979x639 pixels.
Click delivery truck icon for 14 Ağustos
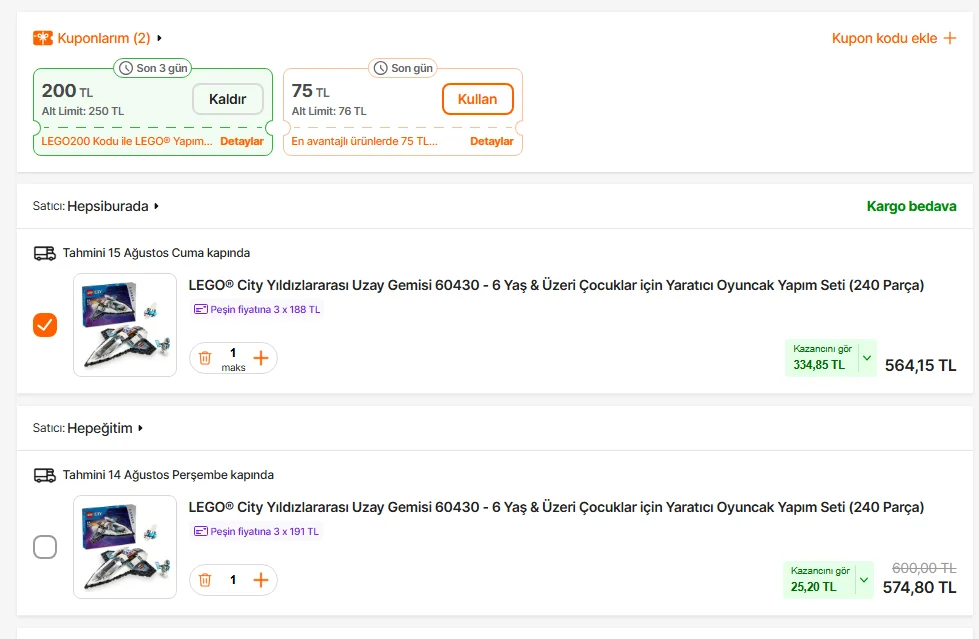pos(45,475)
